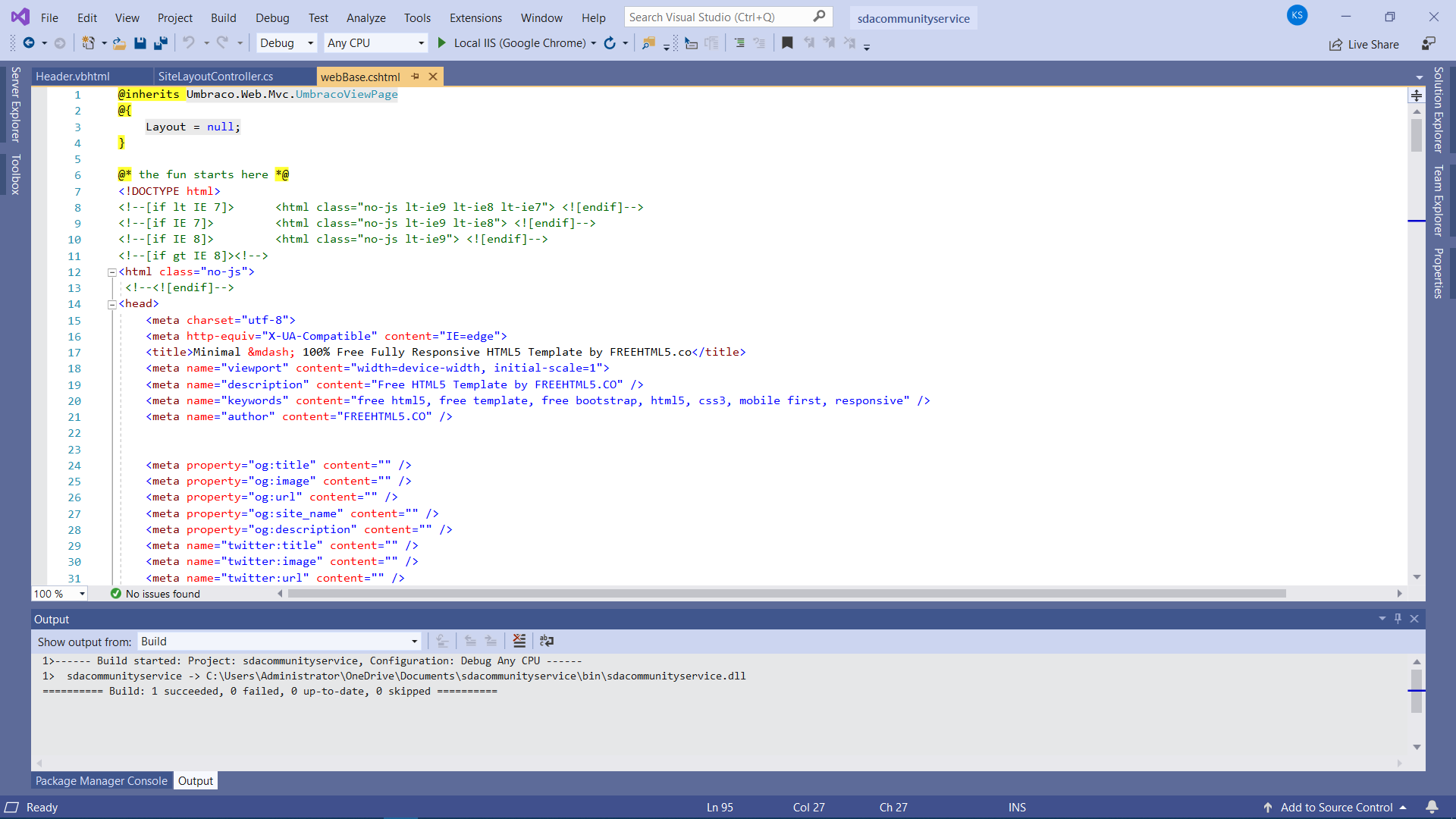Click the sdacommunityservice solution name label
The height and width of the screenshot is (819, 1456).
[x=913, y=18]
